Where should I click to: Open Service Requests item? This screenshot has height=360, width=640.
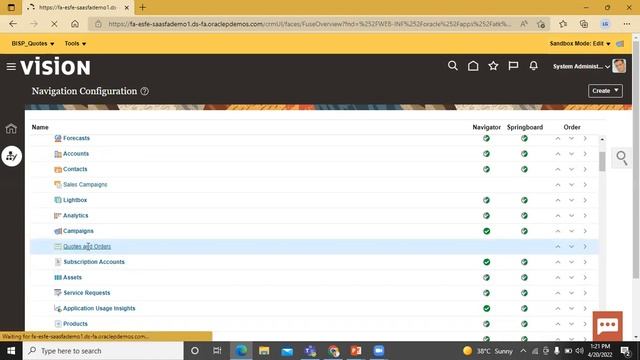pyautogui.click(x=87, y=293)
